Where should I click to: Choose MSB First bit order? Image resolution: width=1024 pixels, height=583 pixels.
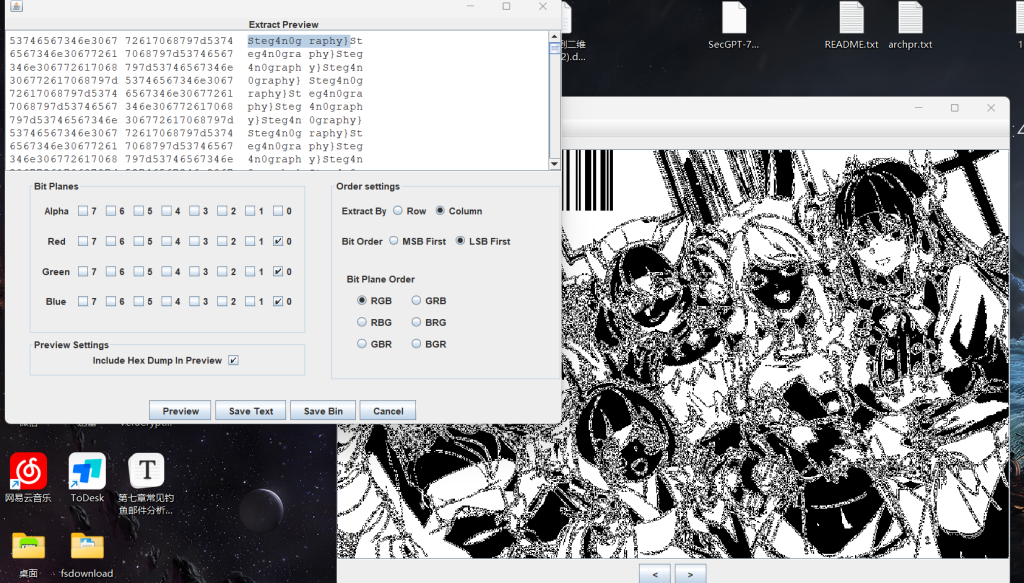(394, 241)
